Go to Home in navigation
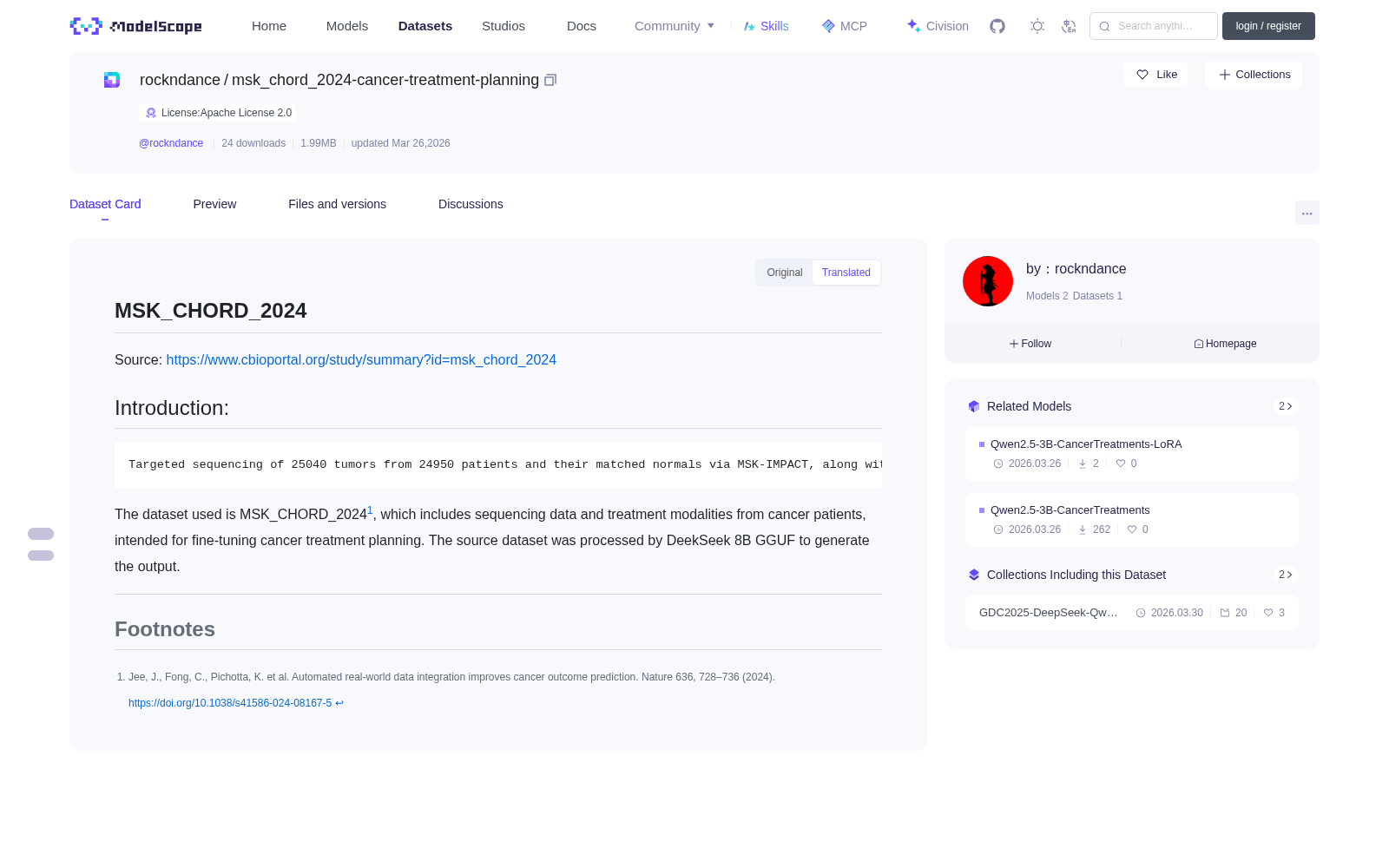1389x868 pixels. point(269,26)
